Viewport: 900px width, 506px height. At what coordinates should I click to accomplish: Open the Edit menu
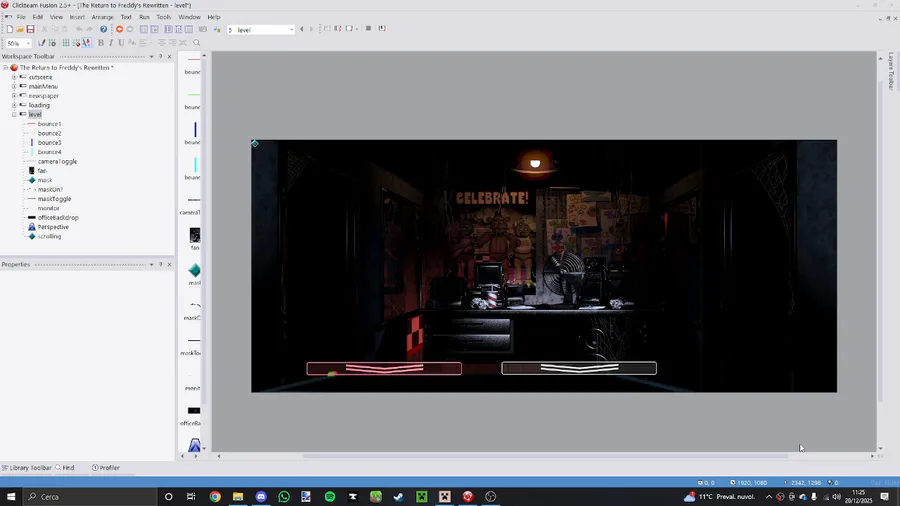pyautogui.click(x=38, y=17)
